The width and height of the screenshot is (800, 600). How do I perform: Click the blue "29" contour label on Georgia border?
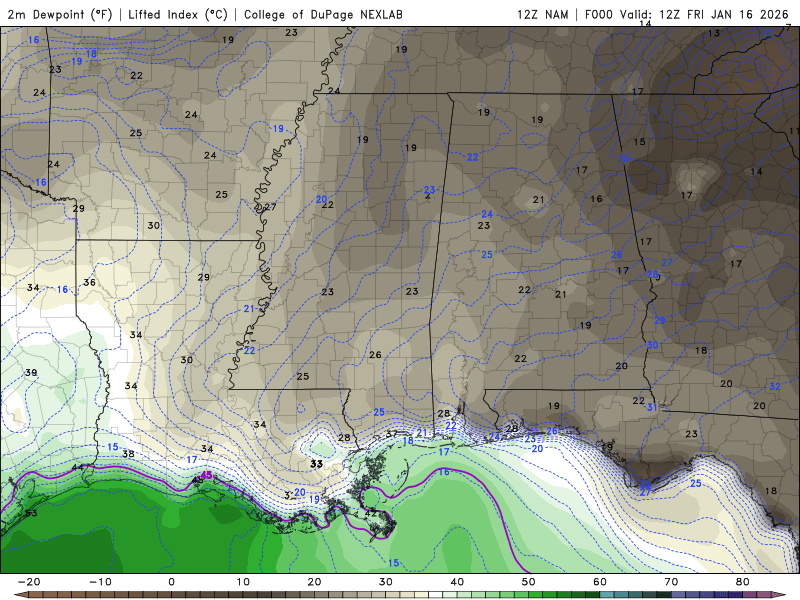tap(660, 320)
